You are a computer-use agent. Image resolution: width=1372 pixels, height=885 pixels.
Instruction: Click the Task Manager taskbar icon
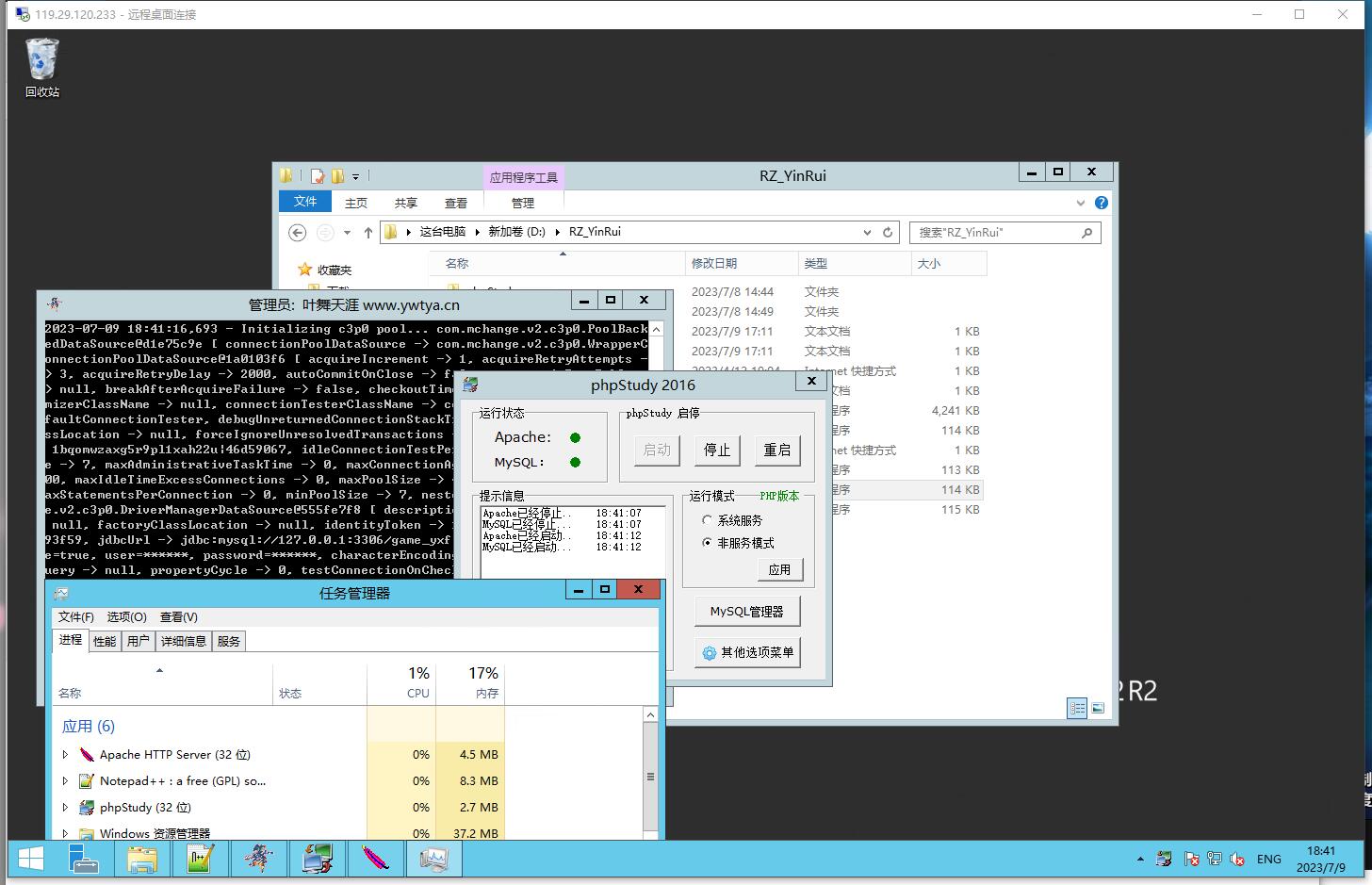click(x=433, y=859)
